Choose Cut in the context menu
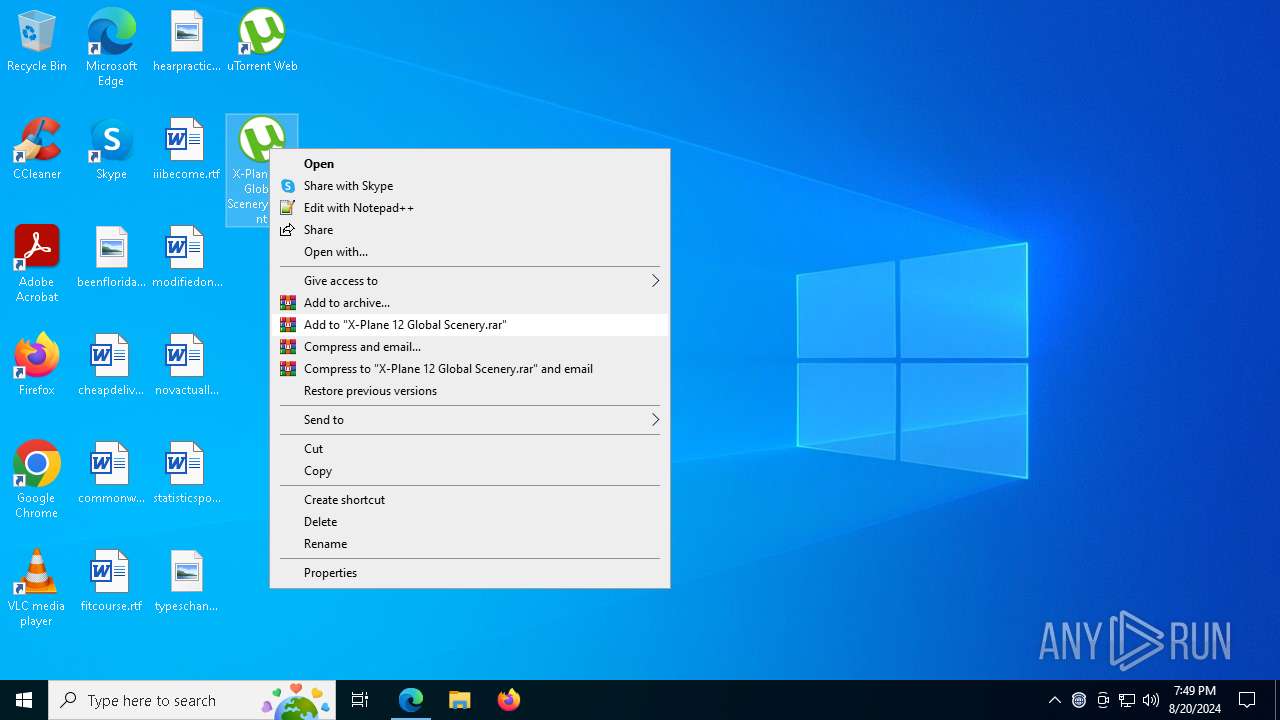 (x=470, y=449)
